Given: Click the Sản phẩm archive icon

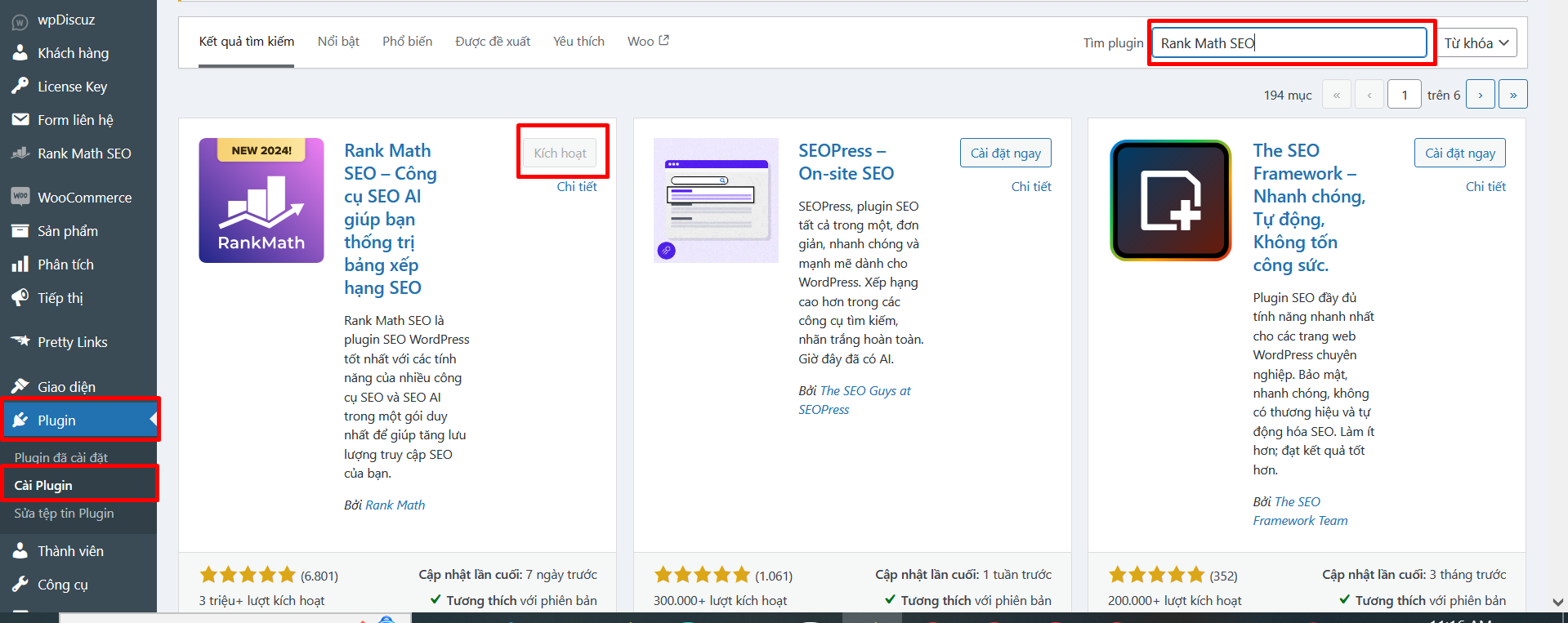Looking at the screenshot, I should click(x=20, y=231).
